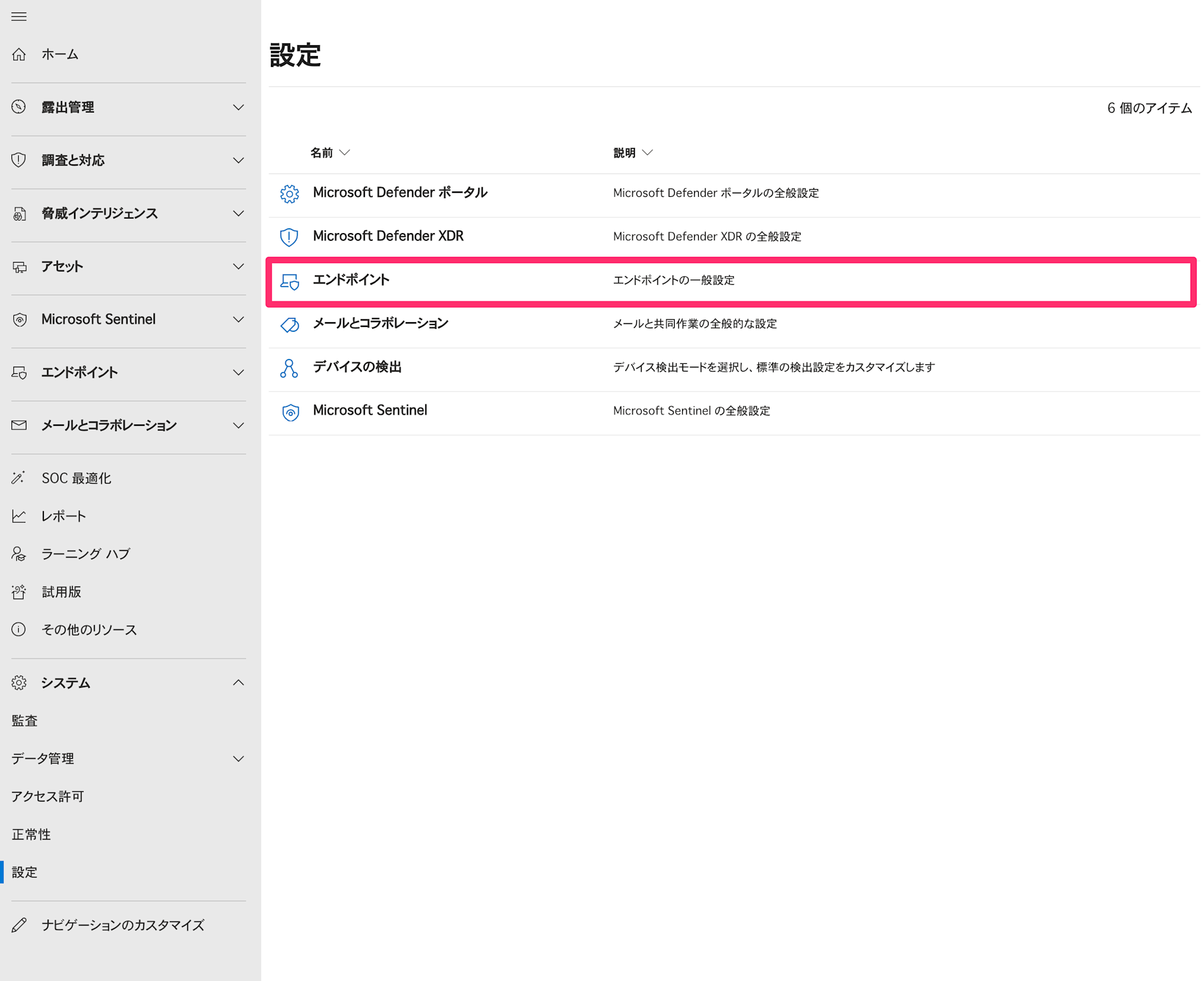Click the デバイスの検出 network icon

point(289,368)
